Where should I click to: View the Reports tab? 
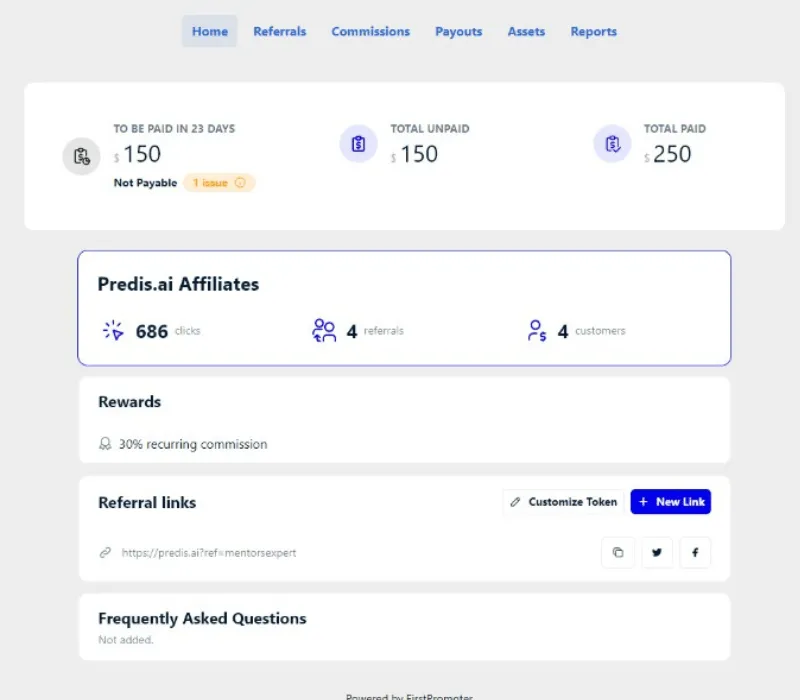pyautogui.click(x=593, y=31)
